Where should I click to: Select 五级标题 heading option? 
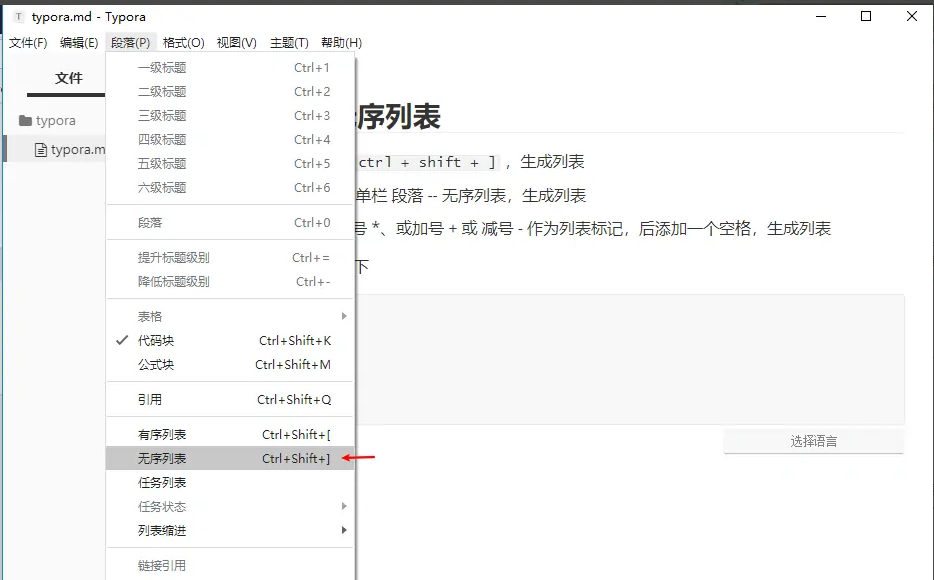pos(230,164)
